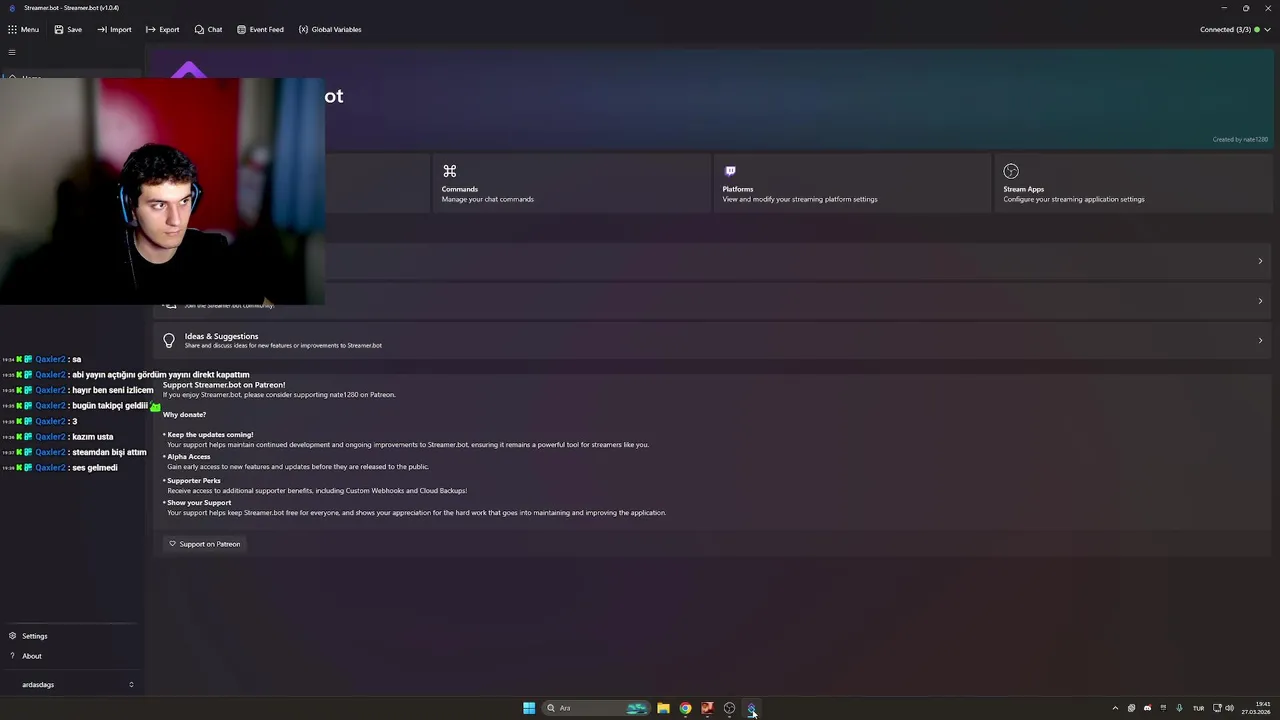The height and width of the screenshot is (720, 1280).
Task: Click Save in the top toolbar
Action: point(68,29)
